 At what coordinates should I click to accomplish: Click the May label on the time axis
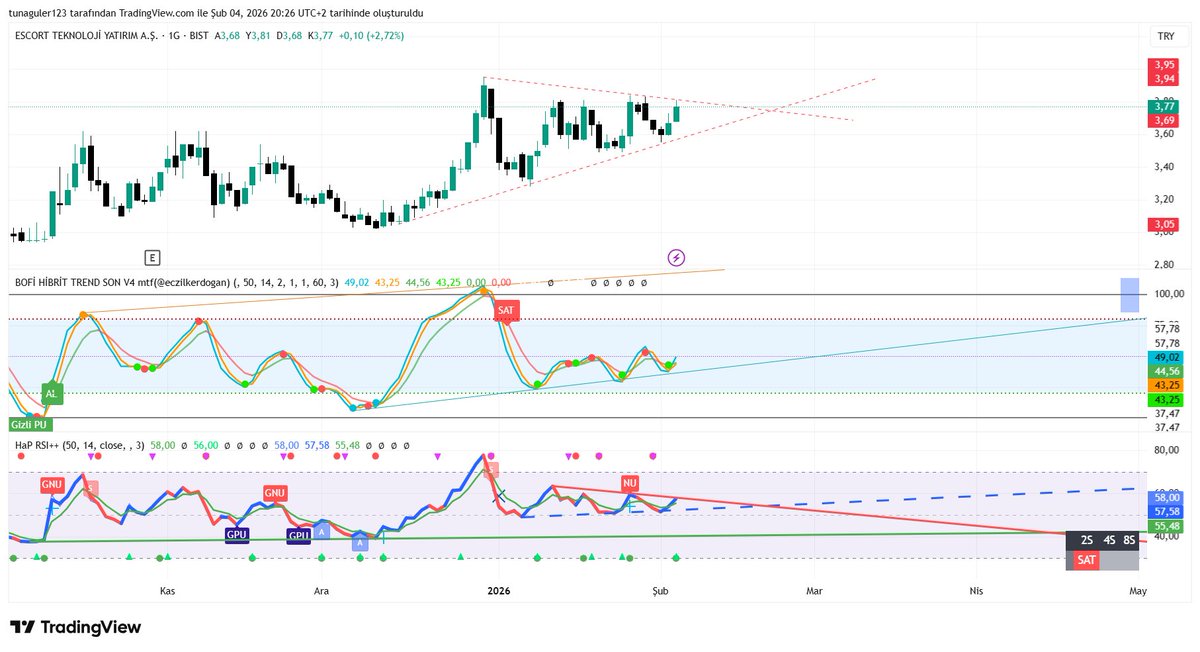click(x=1137, y=591)
